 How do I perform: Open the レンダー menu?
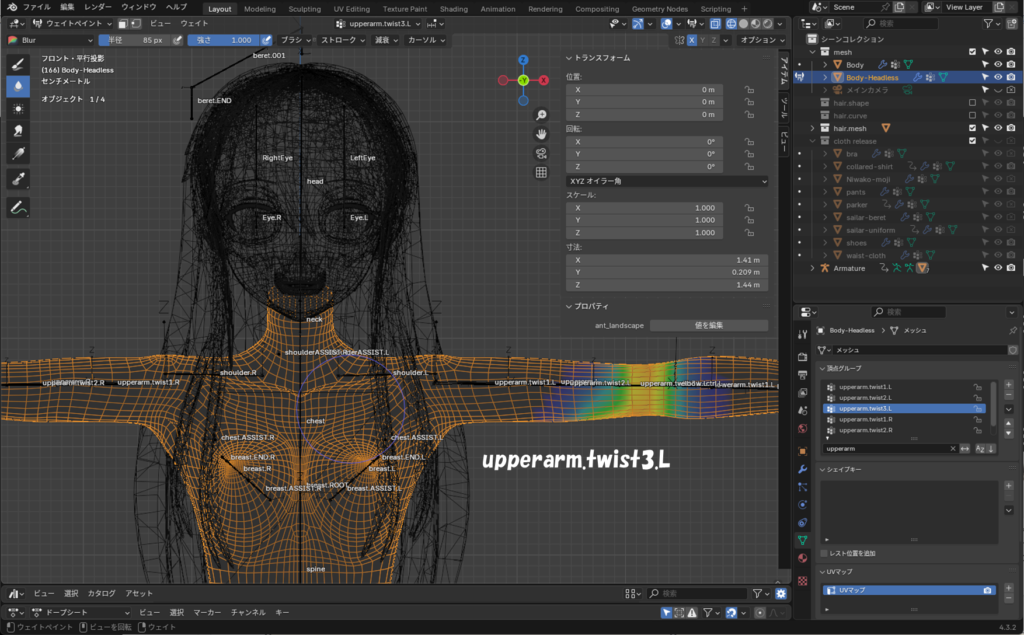click(x=98, y=7)
